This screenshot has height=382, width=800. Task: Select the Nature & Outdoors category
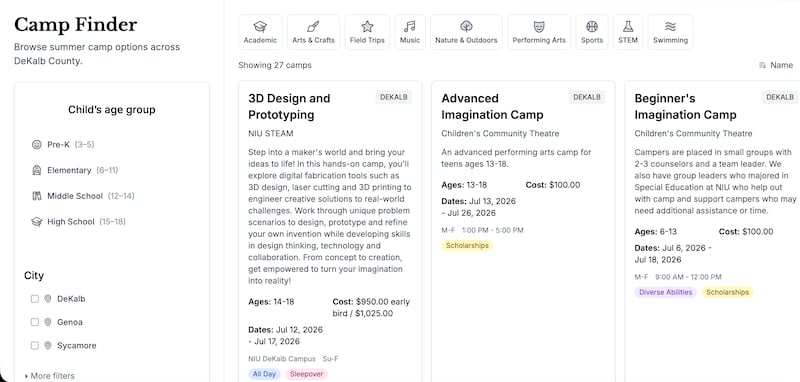click(466, 32)
